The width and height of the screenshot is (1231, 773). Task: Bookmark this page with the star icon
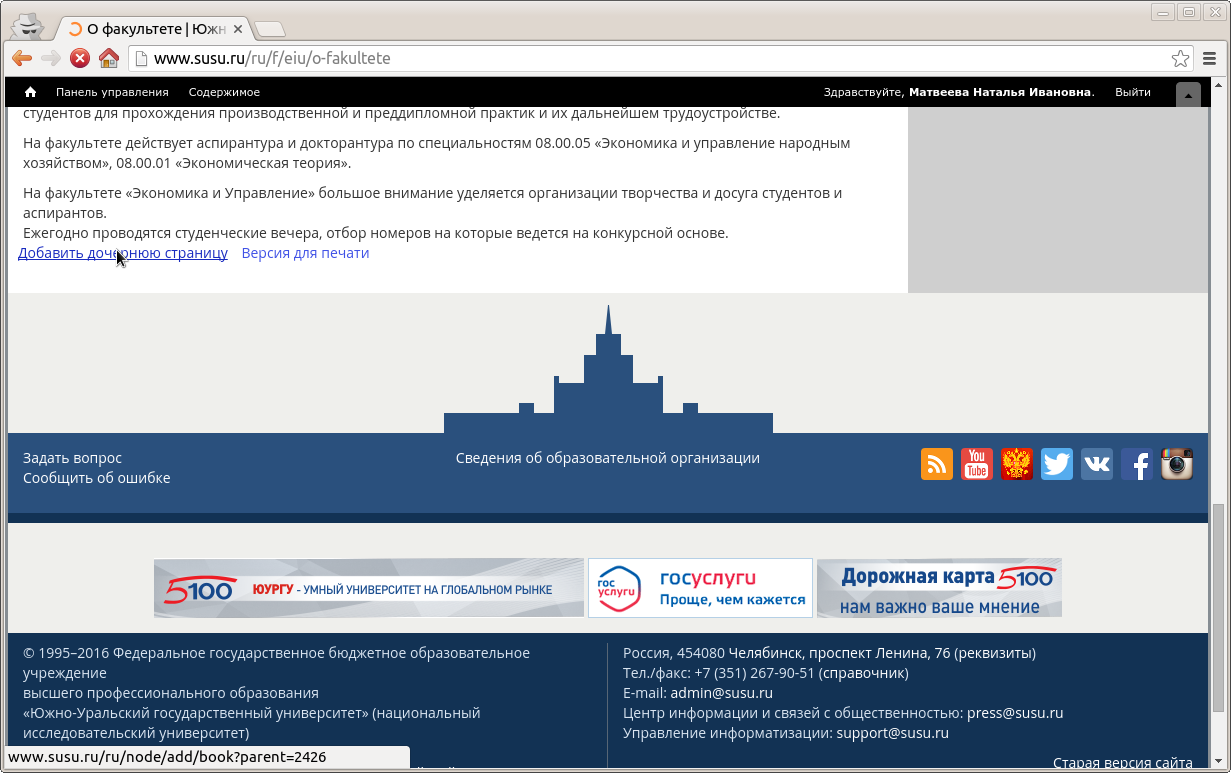click(x=1180, y=58)
